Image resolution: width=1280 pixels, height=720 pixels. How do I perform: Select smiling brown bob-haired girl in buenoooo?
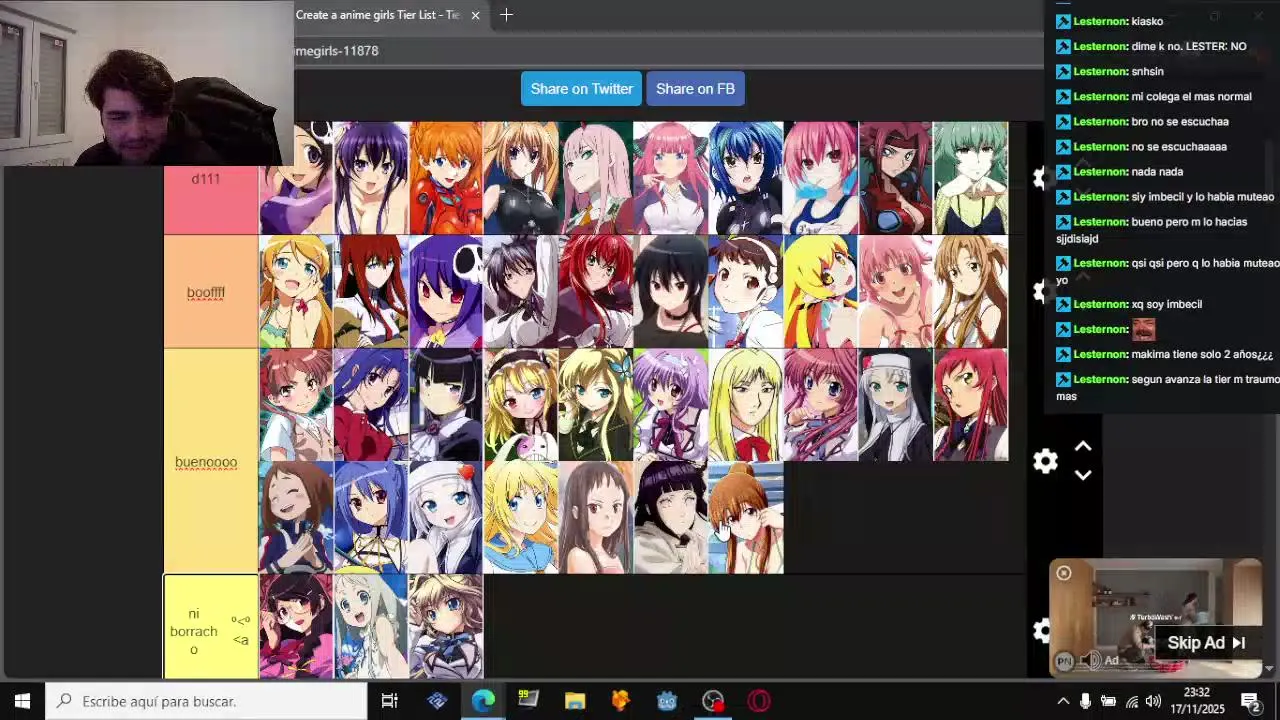pyautogui.click(x=296, y=517)
